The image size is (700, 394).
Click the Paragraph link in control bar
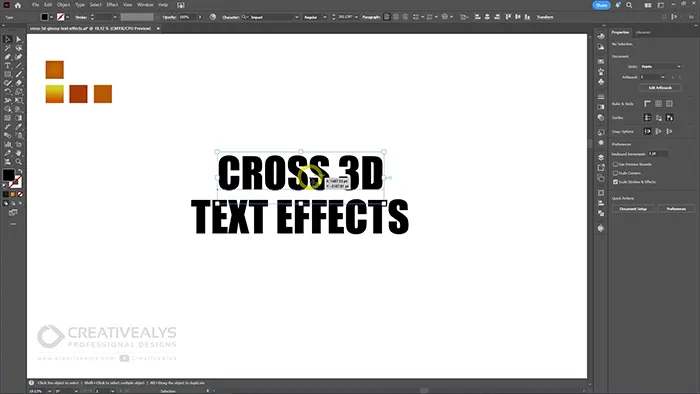[x=371, y=17]
